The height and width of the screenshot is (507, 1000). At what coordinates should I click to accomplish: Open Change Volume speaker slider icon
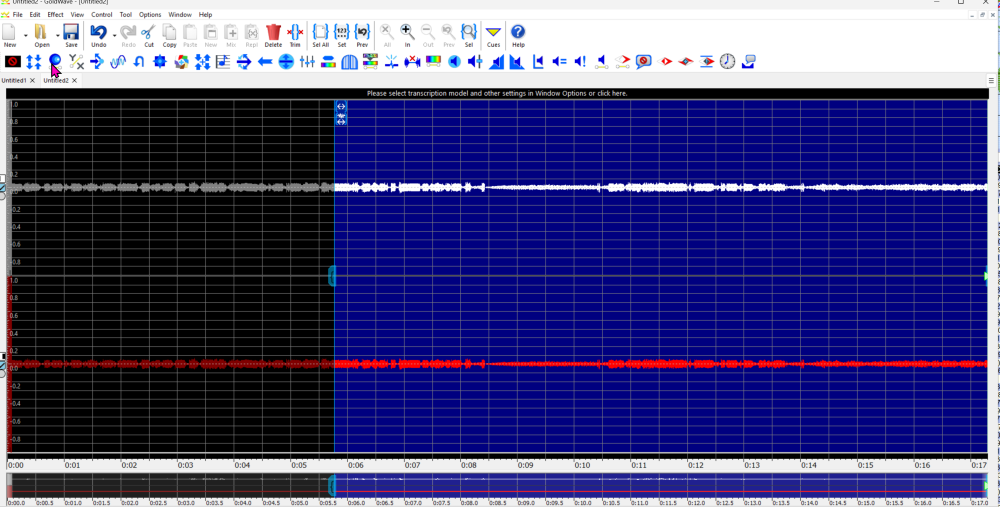[475, 62]
